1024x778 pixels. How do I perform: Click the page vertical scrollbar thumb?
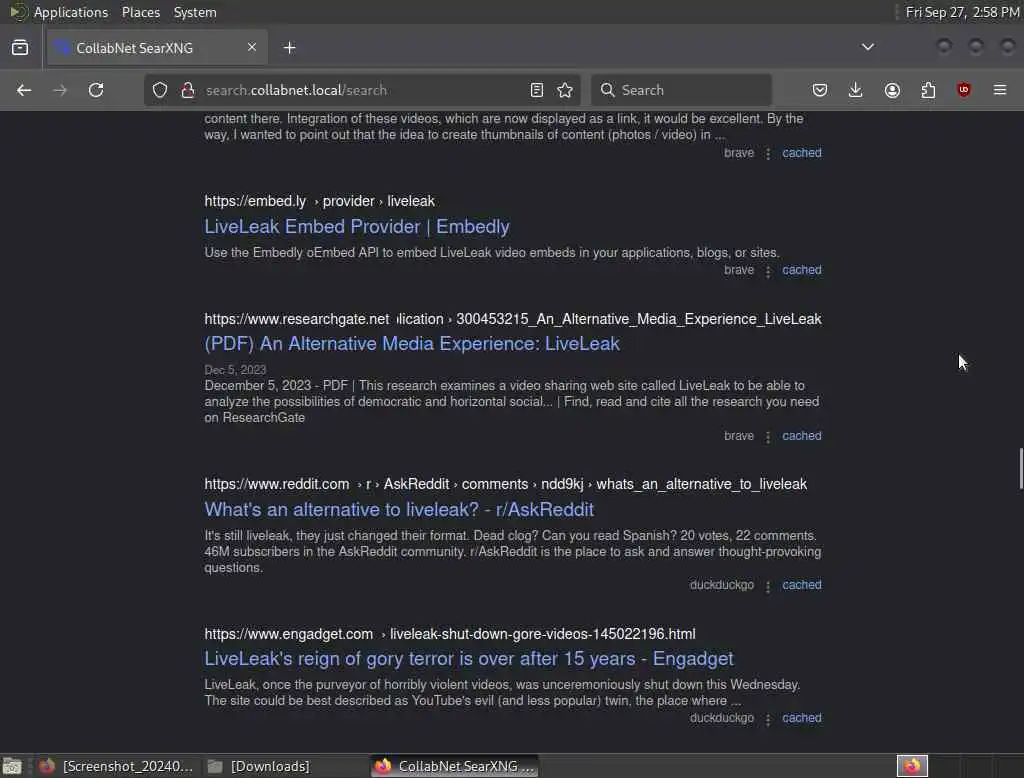point(1020,468)
